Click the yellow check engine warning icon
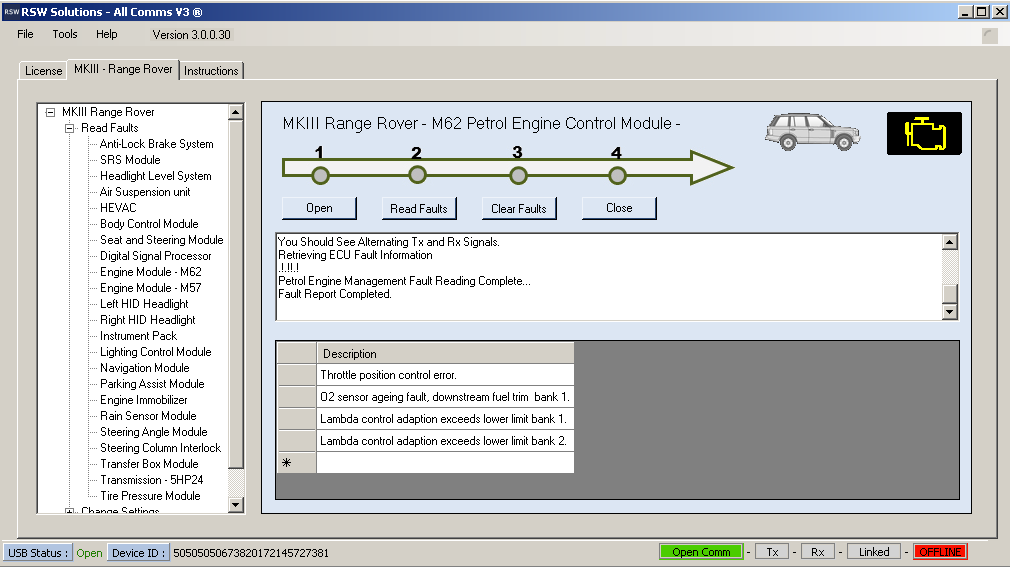1010x567 pixels. point(924,133)
